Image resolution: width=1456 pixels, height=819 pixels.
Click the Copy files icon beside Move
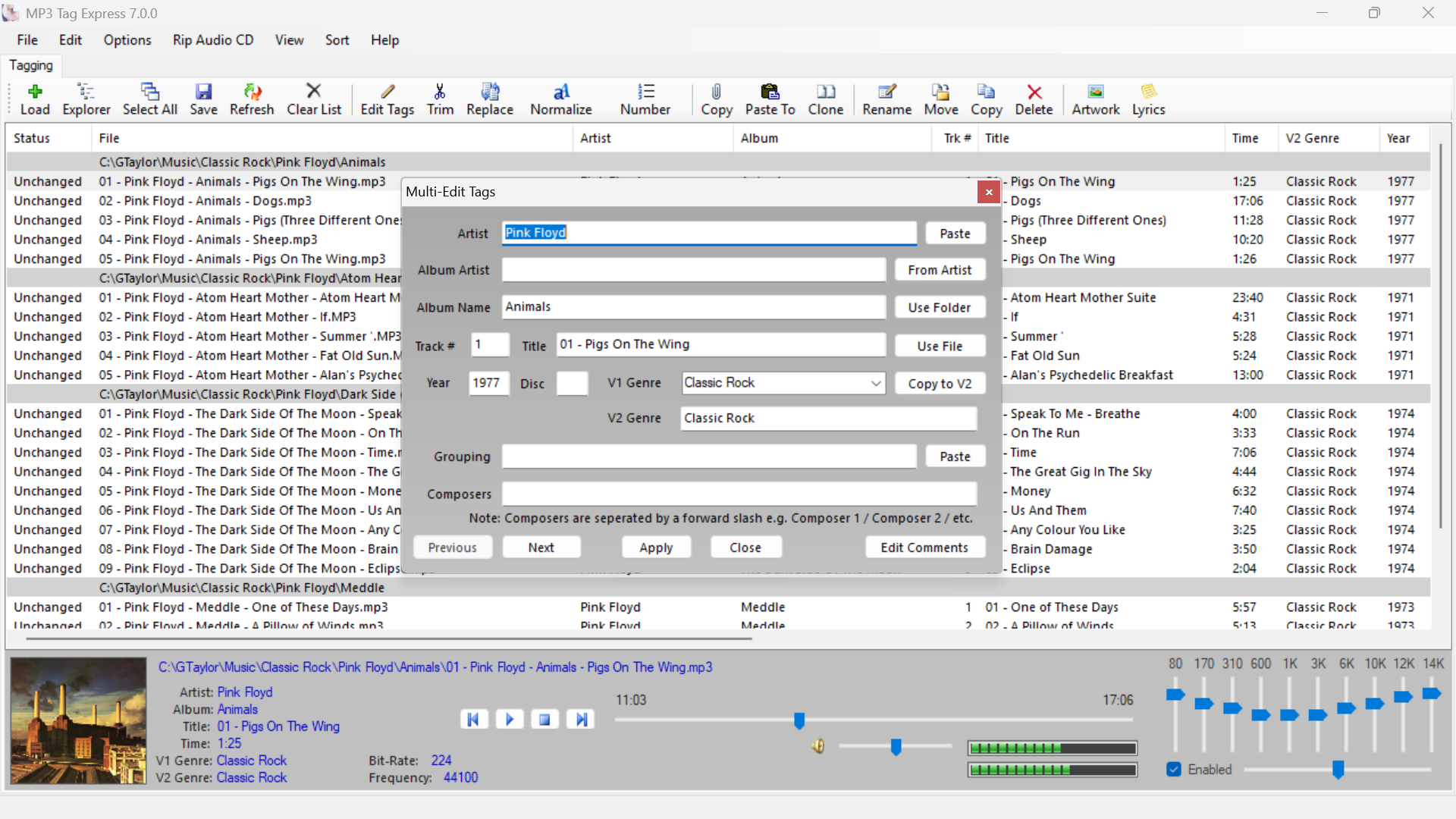987,99
